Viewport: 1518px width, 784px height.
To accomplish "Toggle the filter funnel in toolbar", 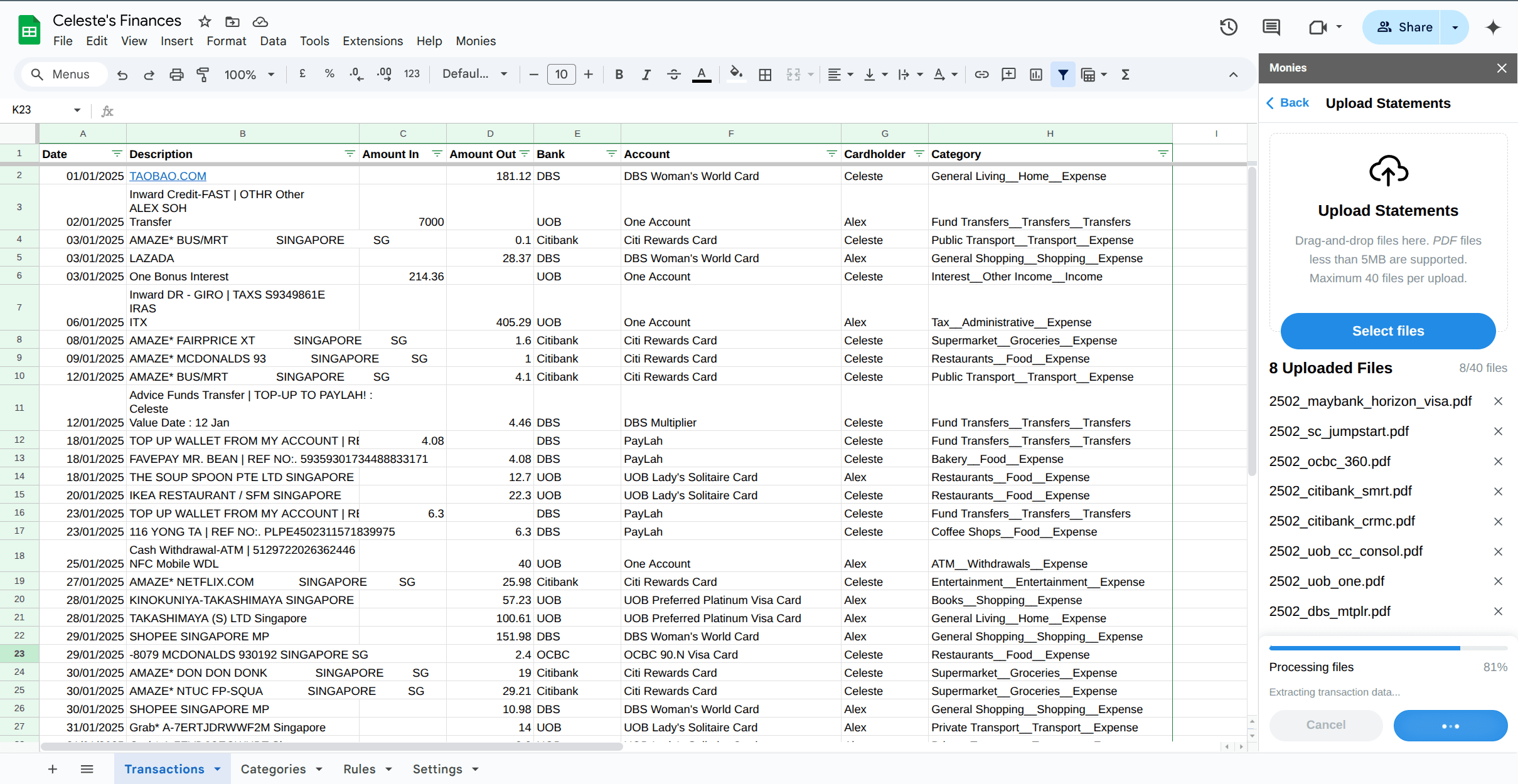I will pyautogui.click(x=1063, y=75).
